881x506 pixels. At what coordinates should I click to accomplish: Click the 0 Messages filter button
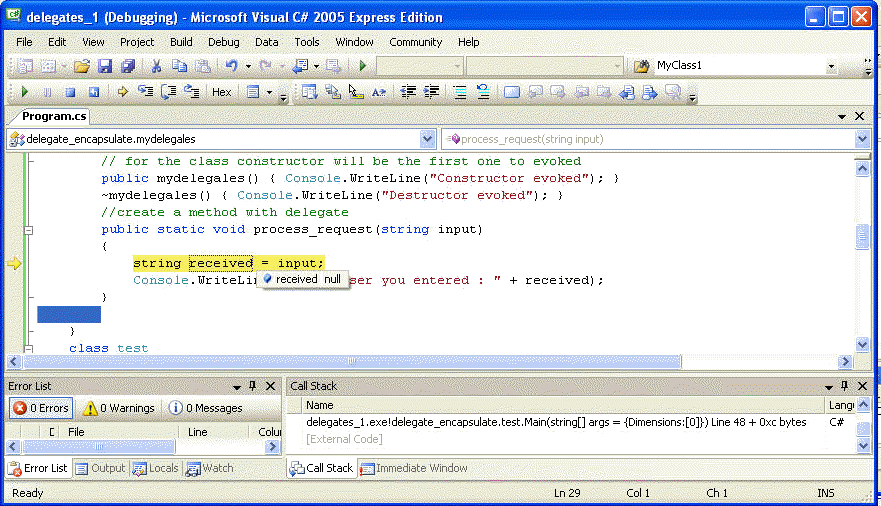[x=205, y=408]
